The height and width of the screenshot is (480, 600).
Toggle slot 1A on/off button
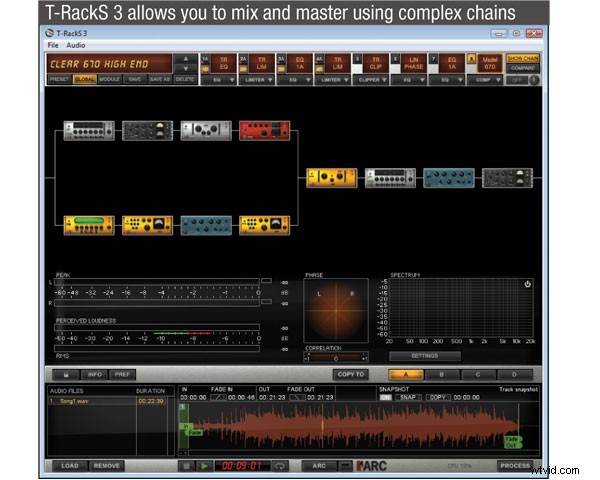(x=205, y=69)
